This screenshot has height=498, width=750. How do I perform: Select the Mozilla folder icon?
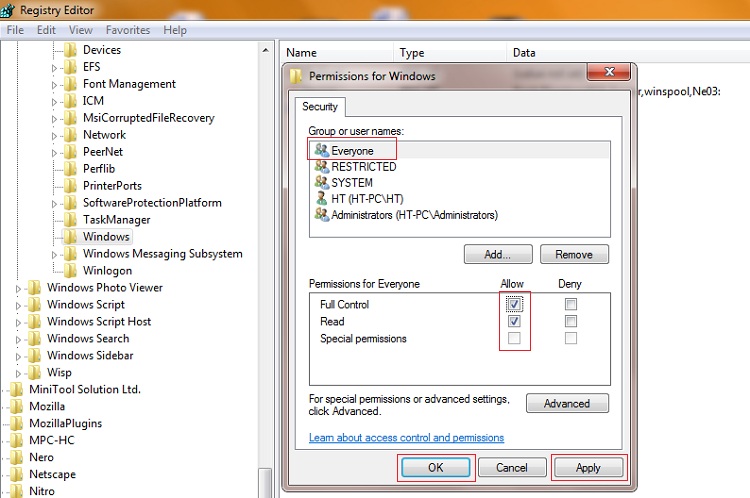(x=16, y=407)
